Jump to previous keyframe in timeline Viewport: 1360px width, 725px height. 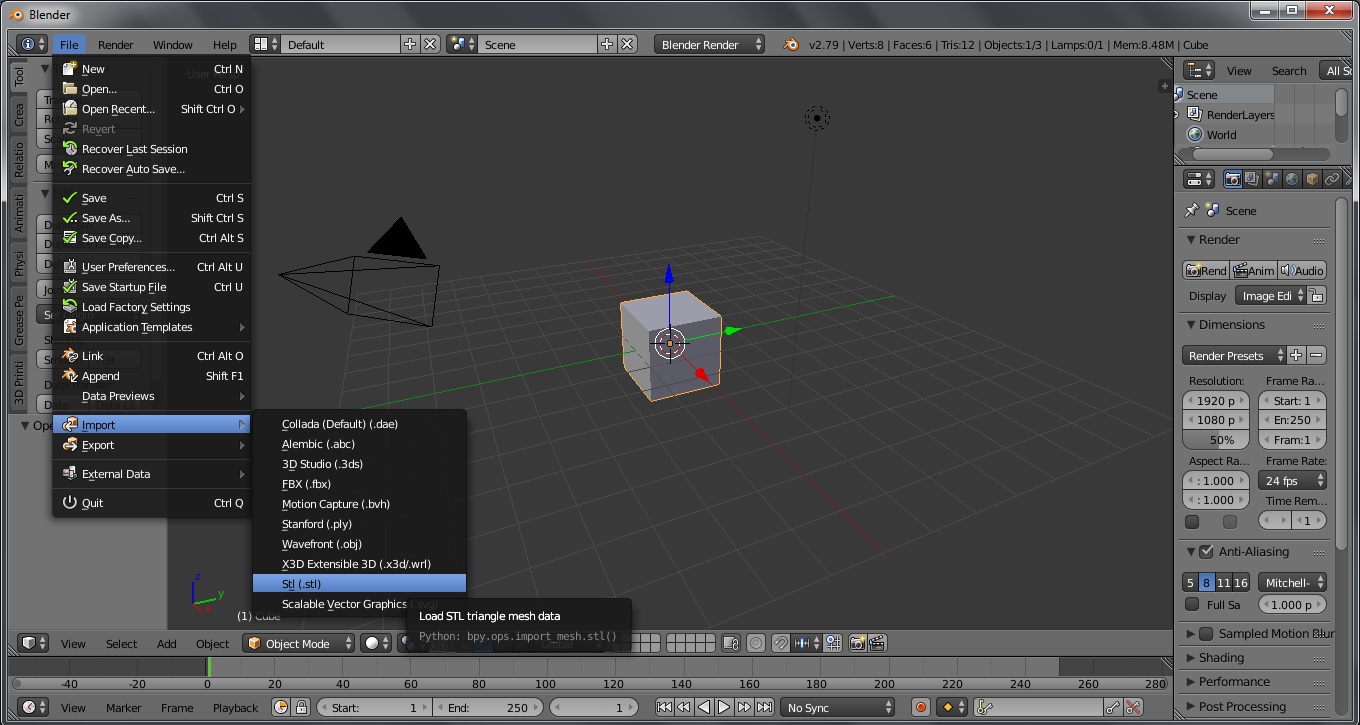(684, 707)
